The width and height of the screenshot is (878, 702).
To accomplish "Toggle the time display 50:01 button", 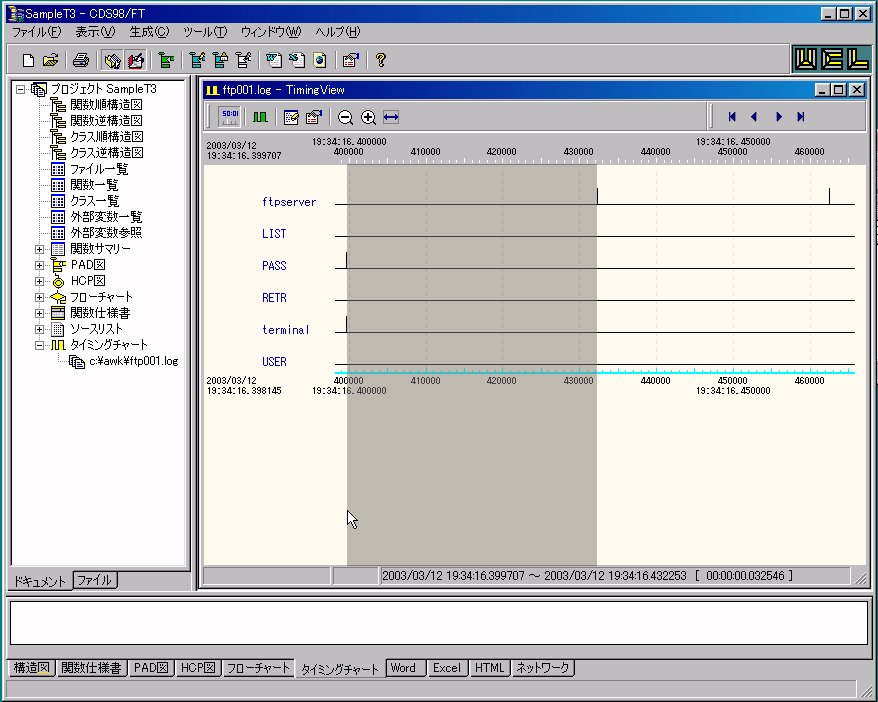I will [x=228, y=117].
